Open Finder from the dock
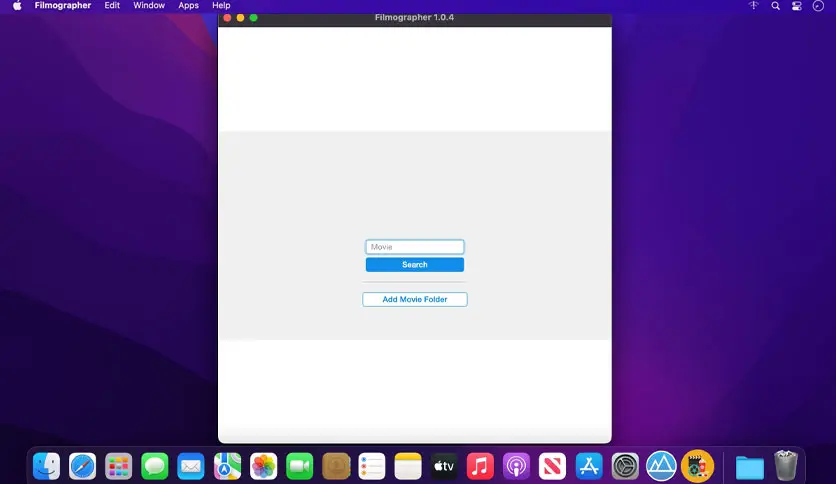 46,466
